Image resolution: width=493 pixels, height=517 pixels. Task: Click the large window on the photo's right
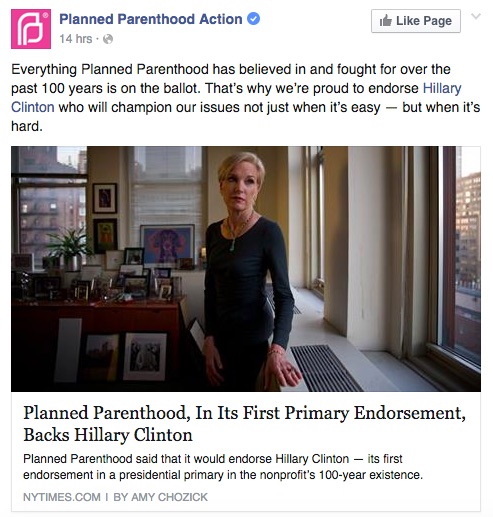point(460,253)
